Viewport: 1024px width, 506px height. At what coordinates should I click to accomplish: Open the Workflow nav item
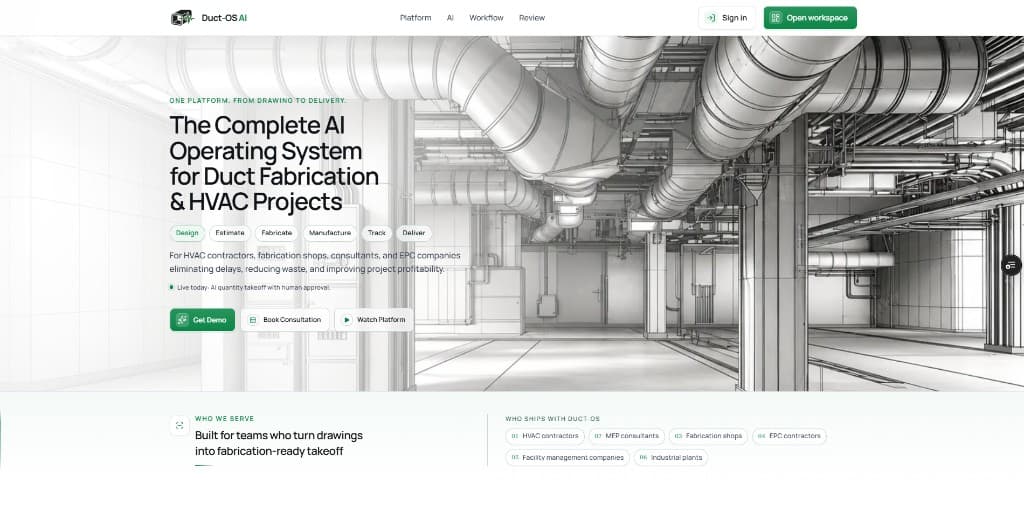coord(486,18)
